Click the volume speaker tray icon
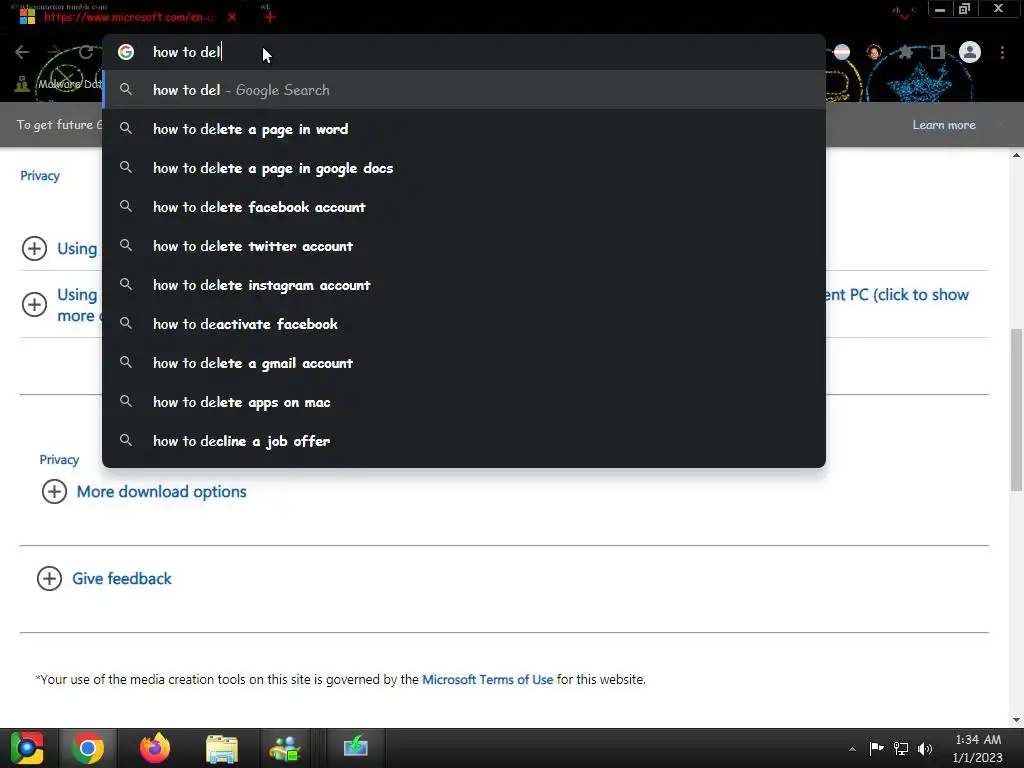Screen dimensions: 1024x768 coord(925,748)
